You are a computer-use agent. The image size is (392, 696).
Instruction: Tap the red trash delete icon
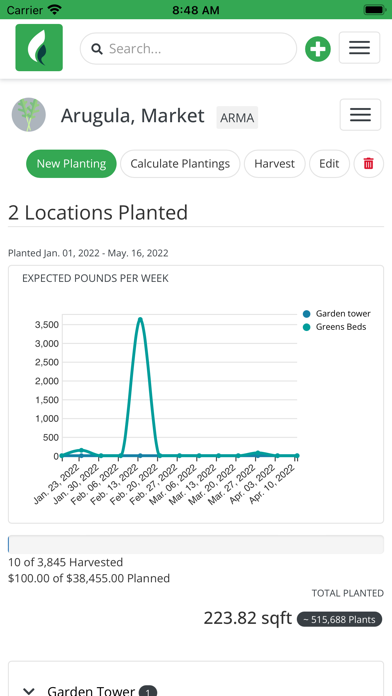368,164
